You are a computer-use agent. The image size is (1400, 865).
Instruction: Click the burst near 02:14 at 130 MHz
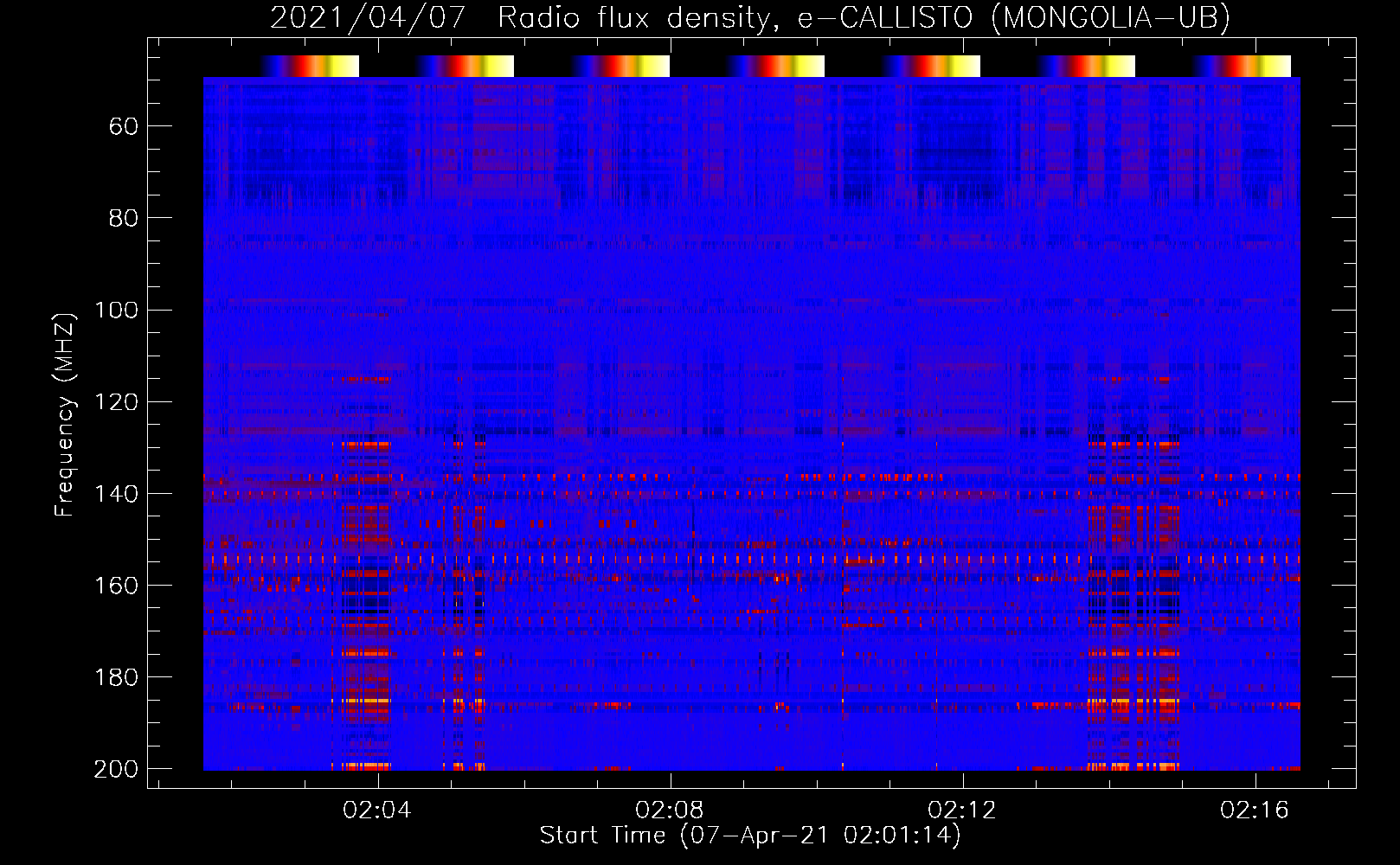click(1133, 446)
